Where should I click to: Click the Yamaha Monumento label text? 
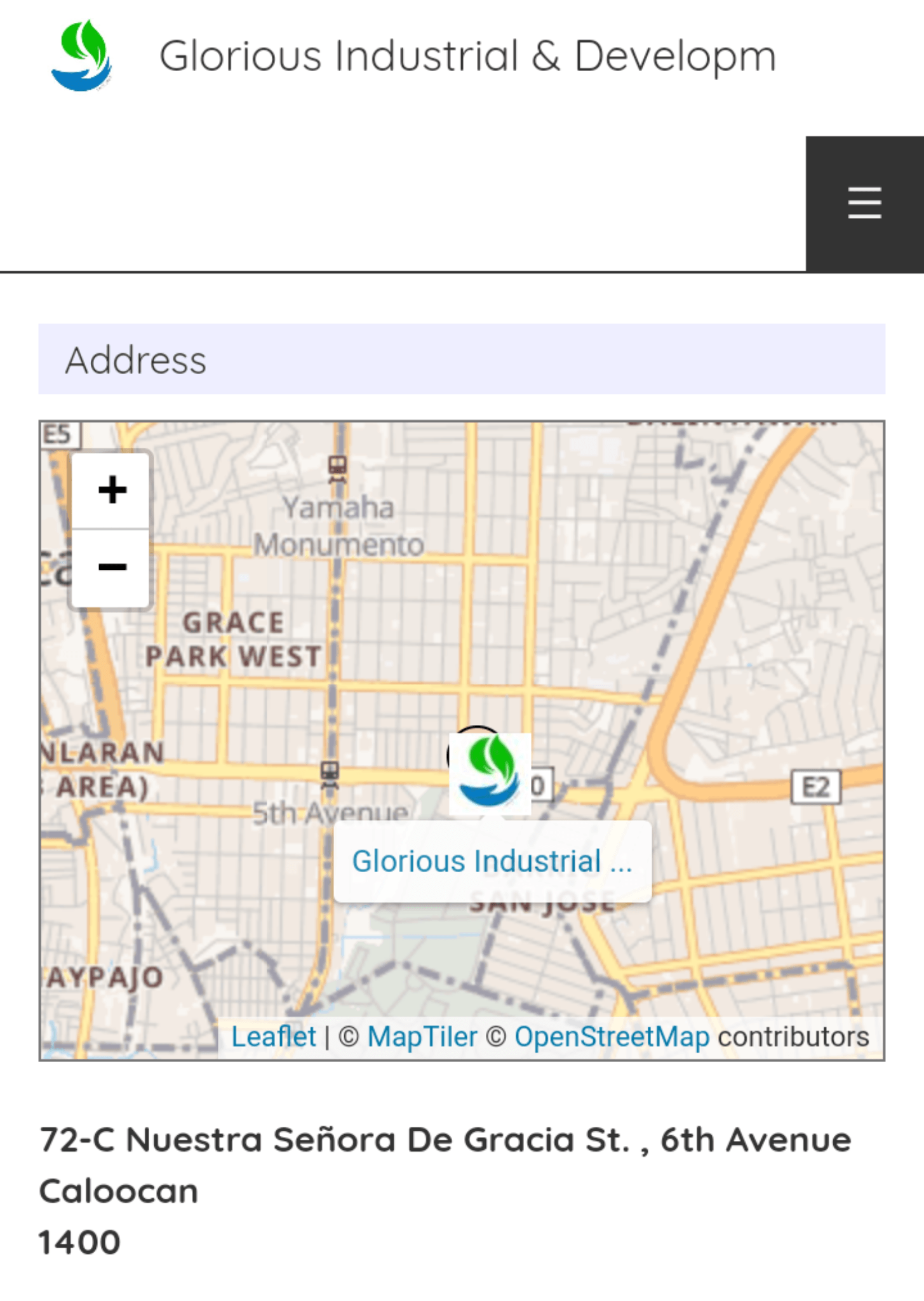338,526
